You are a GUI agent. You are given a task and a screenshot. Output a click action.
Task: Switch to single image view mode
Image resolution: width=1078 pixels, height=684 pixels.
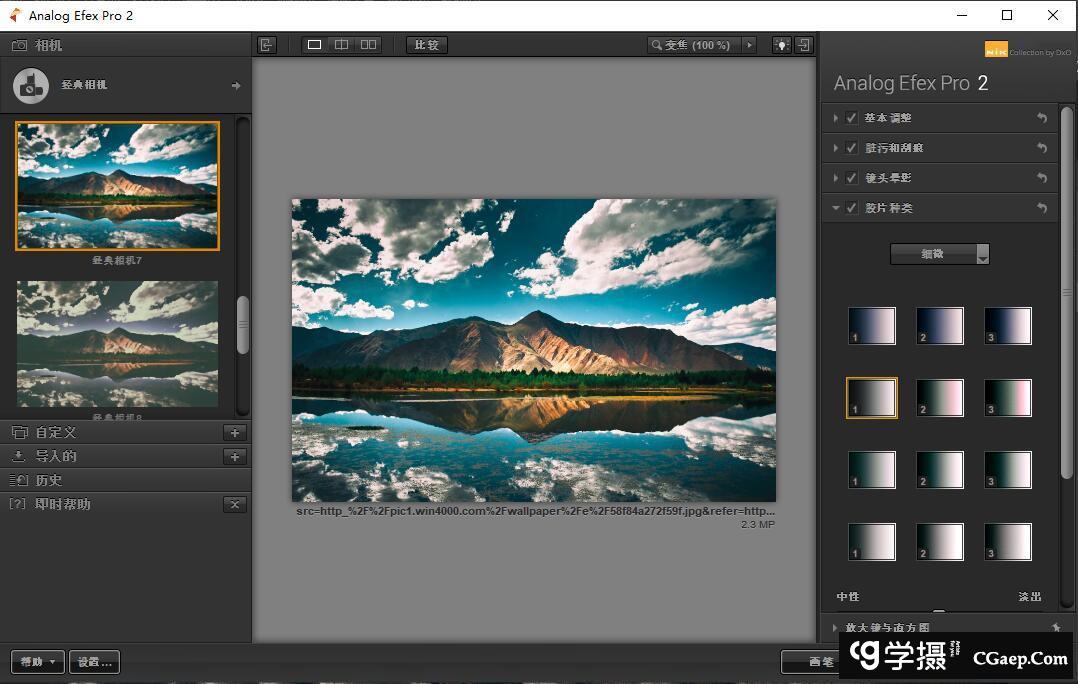(x=314, y=45)
